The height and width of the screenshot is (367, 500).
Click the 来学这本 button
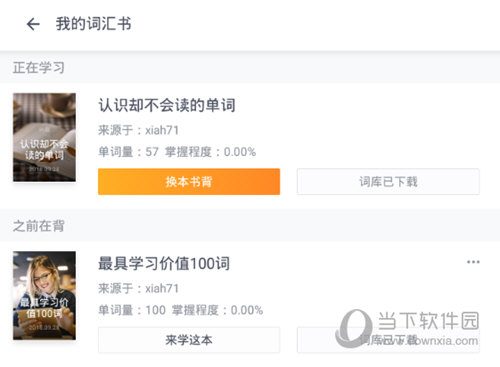[x=189, y=340]
